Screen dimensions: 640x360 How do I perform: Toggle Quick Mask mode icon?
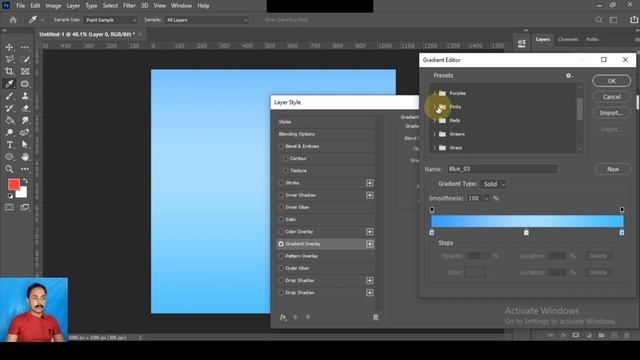tap(9, 207)
